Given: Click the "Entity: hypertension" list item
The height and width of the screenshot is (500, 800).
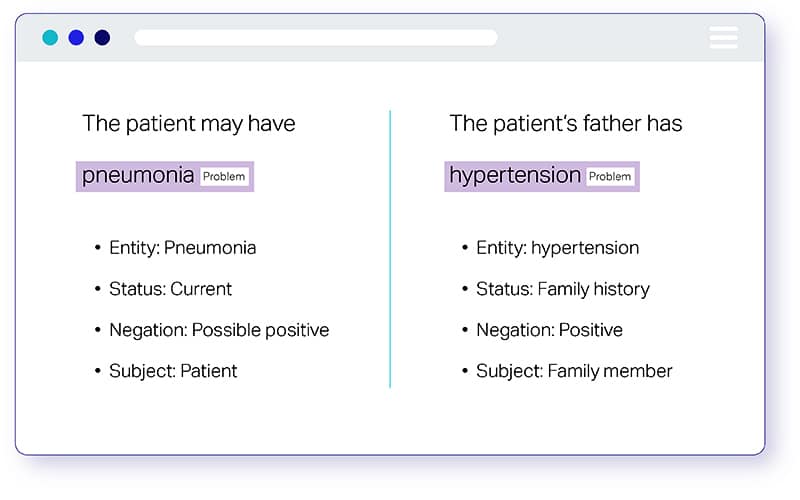Looking at the screenshot, I should pos(550,248).
